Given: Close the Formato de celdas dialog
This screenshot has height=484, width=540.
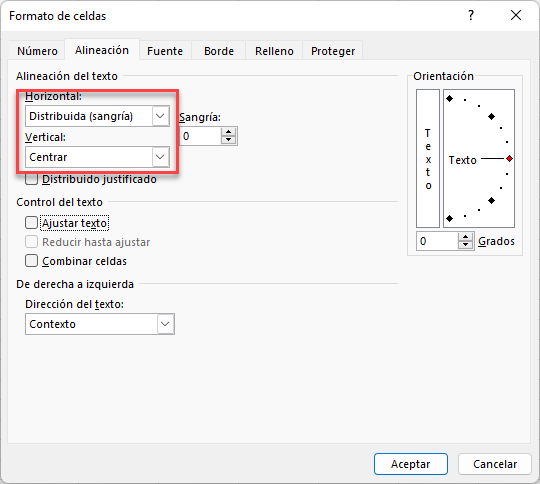Looking at the screenshot, I should click(516, 15).
